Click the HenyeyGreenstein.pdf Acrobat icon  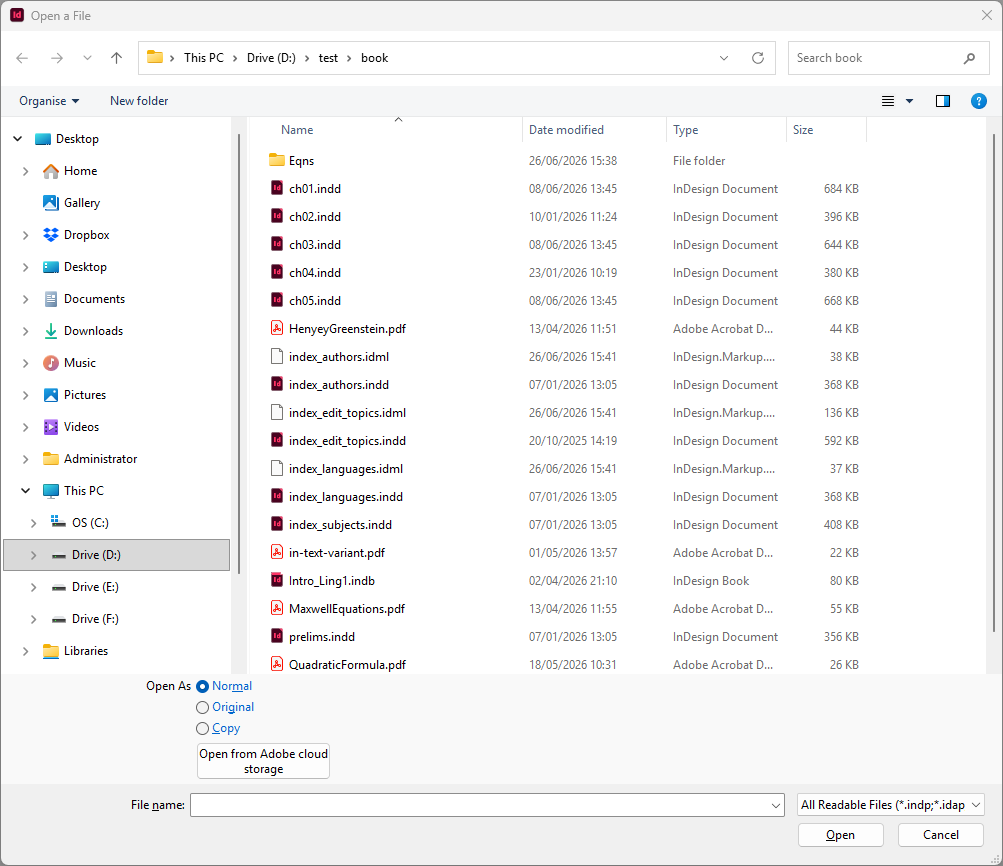pyautogui.click(x=276, y=328)
